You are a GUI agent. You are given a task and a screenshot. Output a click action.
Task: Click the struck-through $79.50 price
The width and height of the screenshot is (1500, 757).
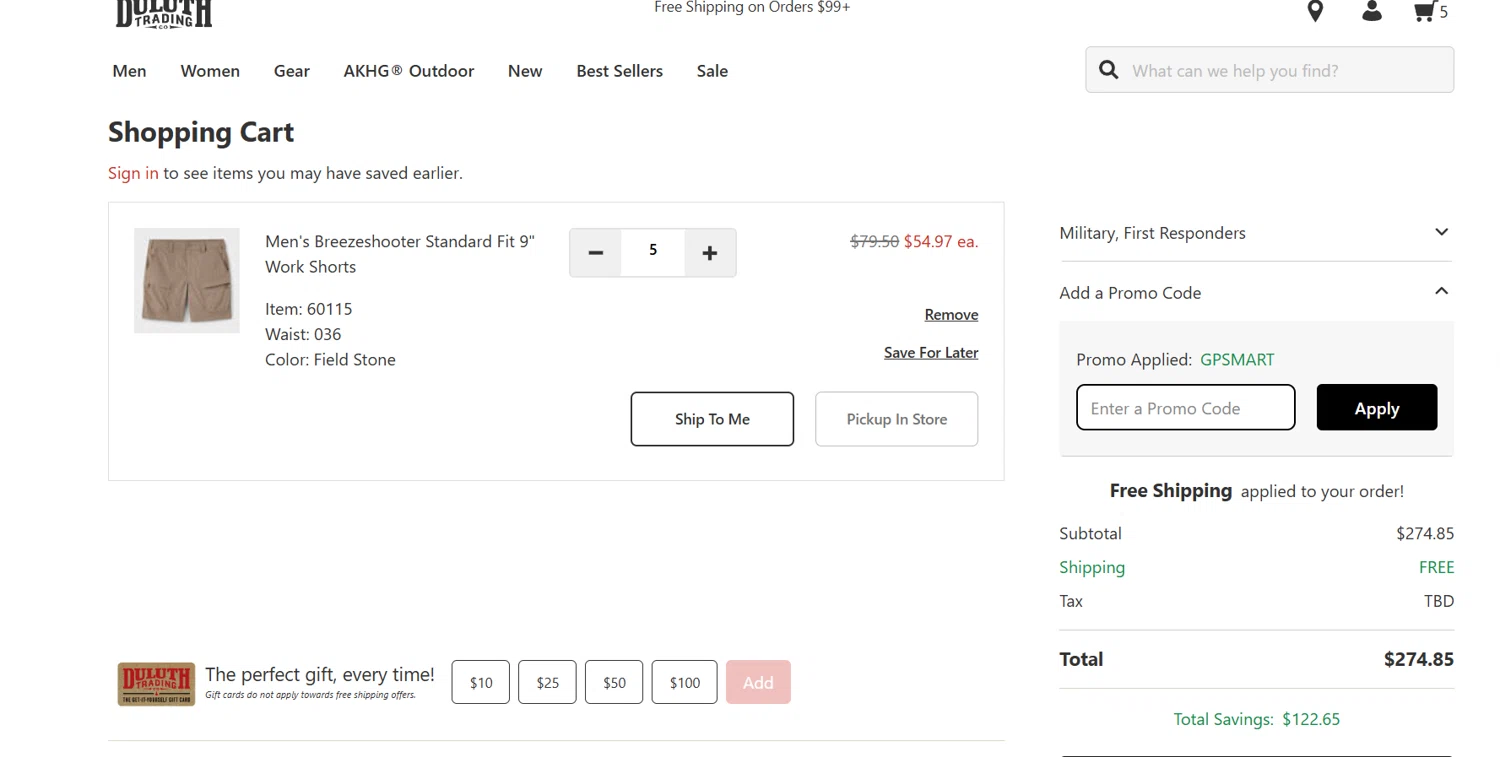tap(874, 241)
